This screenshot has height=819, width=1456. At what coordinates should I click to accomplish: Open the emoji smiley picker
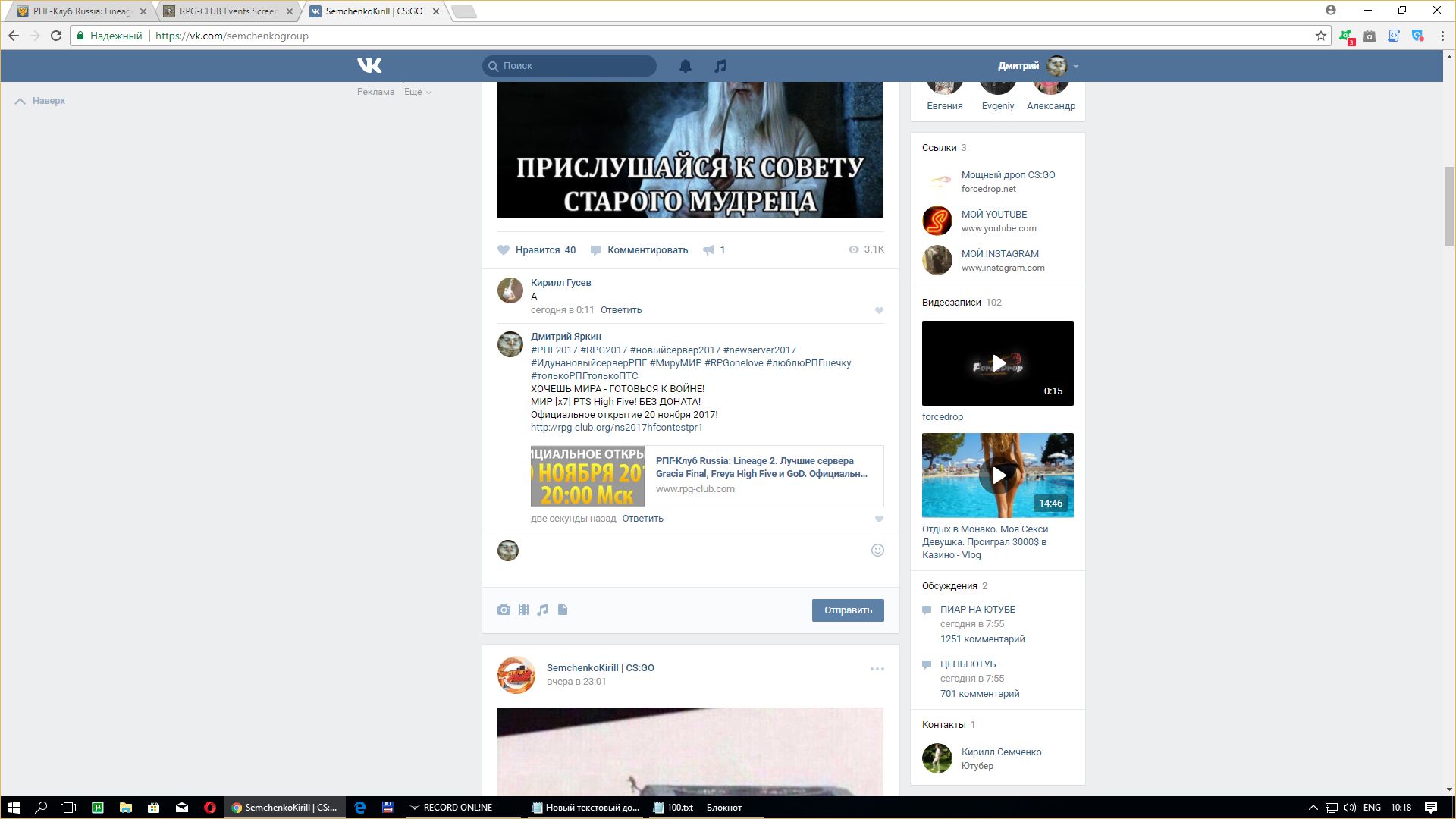[x=877, y=551]
